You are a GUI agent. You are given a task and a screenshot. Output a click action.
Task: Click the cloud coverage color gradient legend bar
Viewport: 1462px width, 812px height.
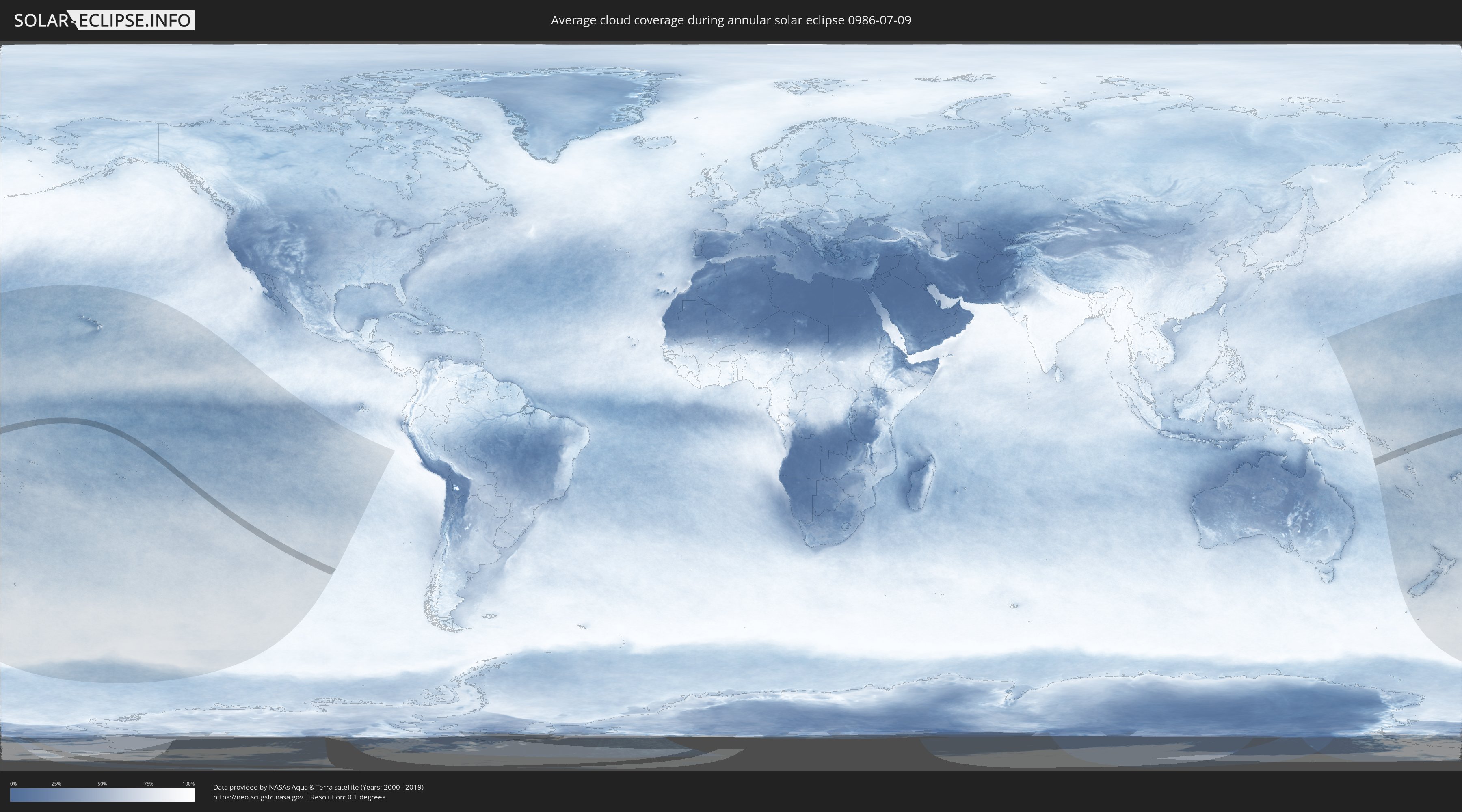point(102,795)
